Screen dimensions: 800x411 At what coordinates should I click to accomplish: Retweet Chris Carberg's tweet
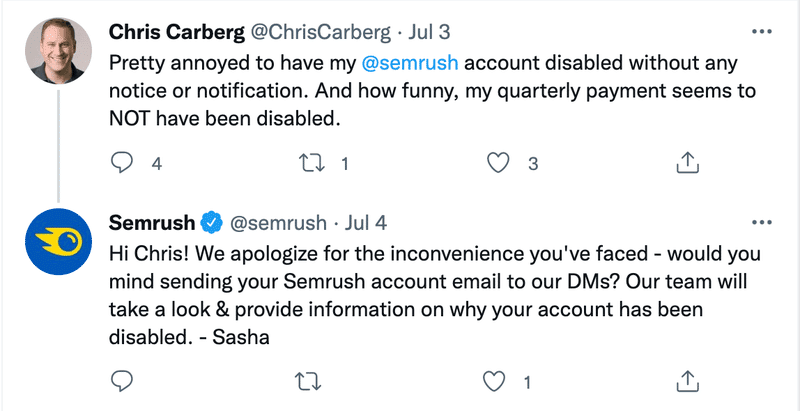[311, 164]
